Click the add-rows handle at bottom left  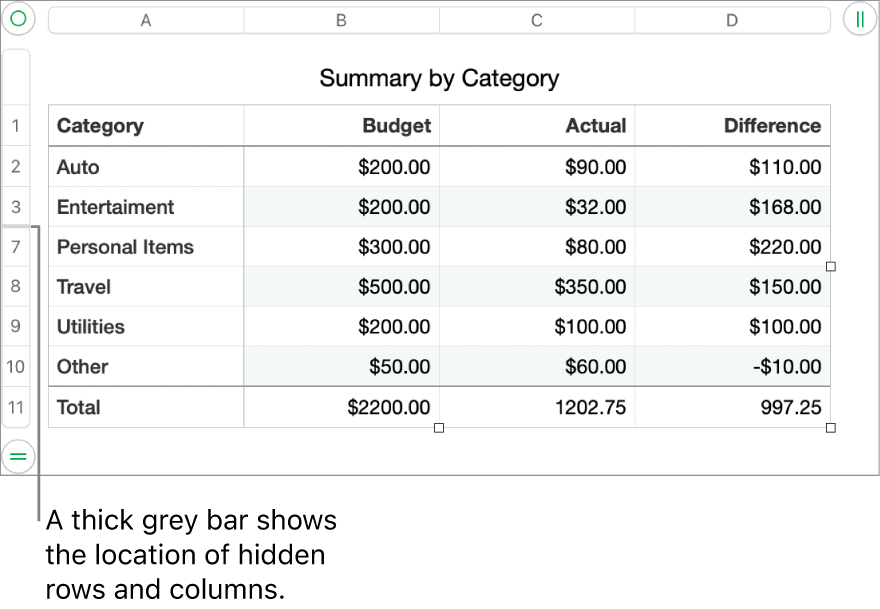tap(18, 457)
